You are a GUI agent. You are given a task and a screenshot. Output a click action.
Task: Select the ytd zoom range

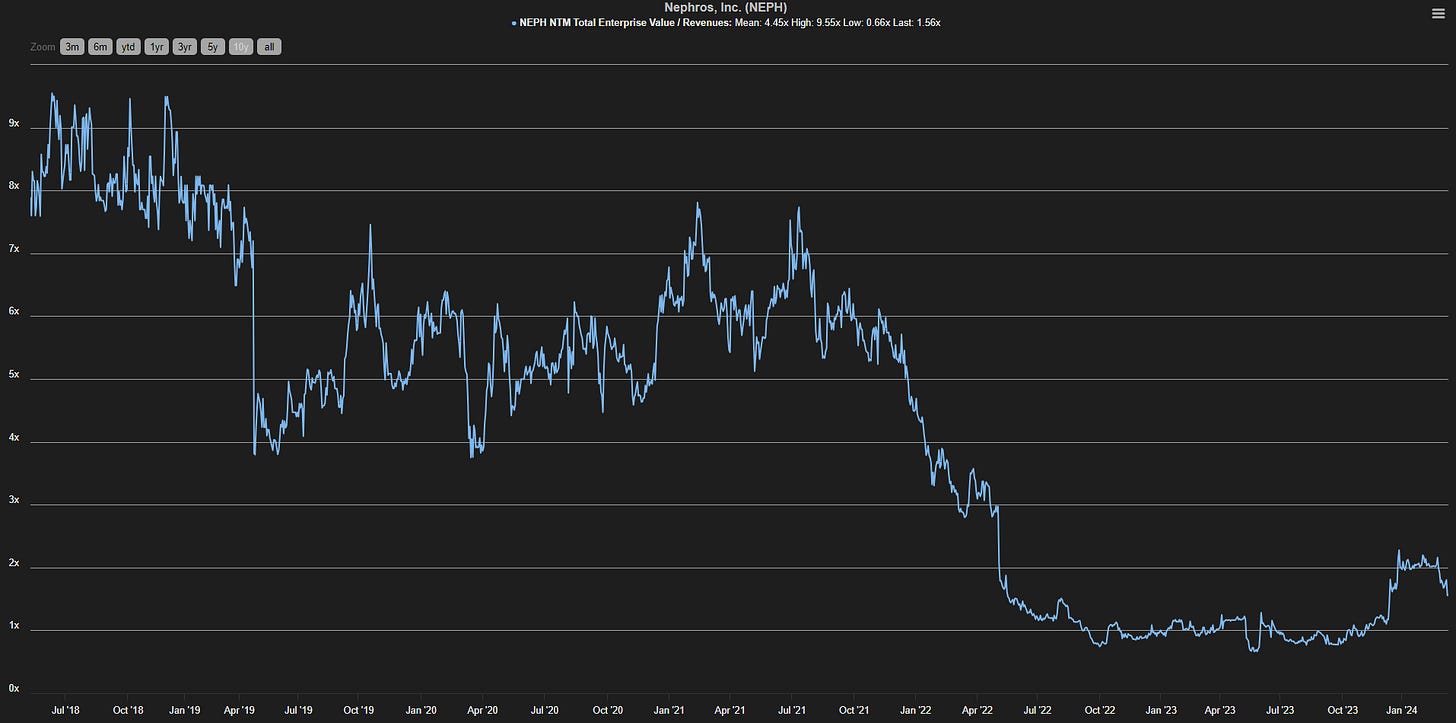tap(128, 46)
